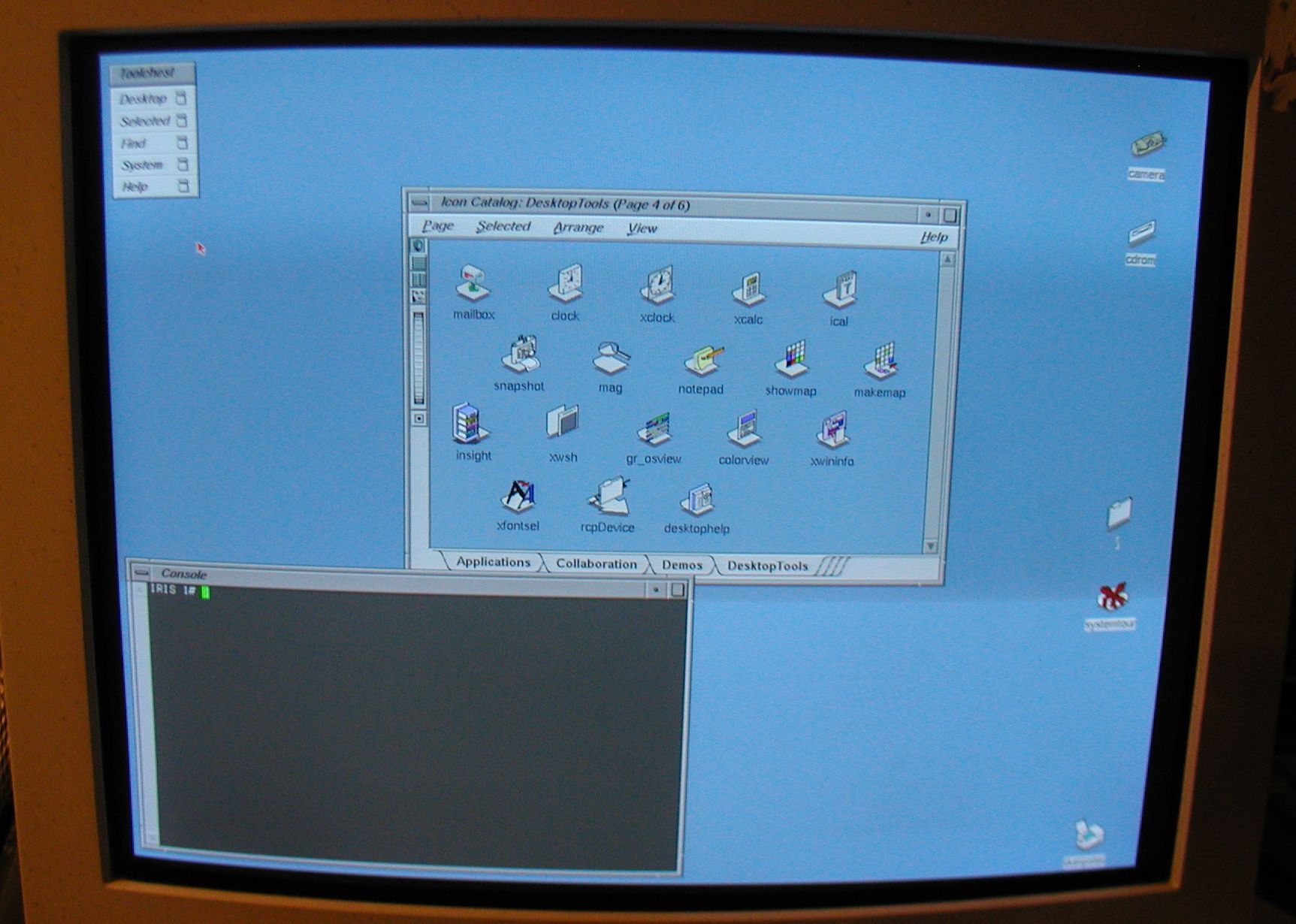This screenshot has width=1296, height=924.
Task: Open the xcalc calculator icon
Action: pyautogui.click(x=748, y=289)
